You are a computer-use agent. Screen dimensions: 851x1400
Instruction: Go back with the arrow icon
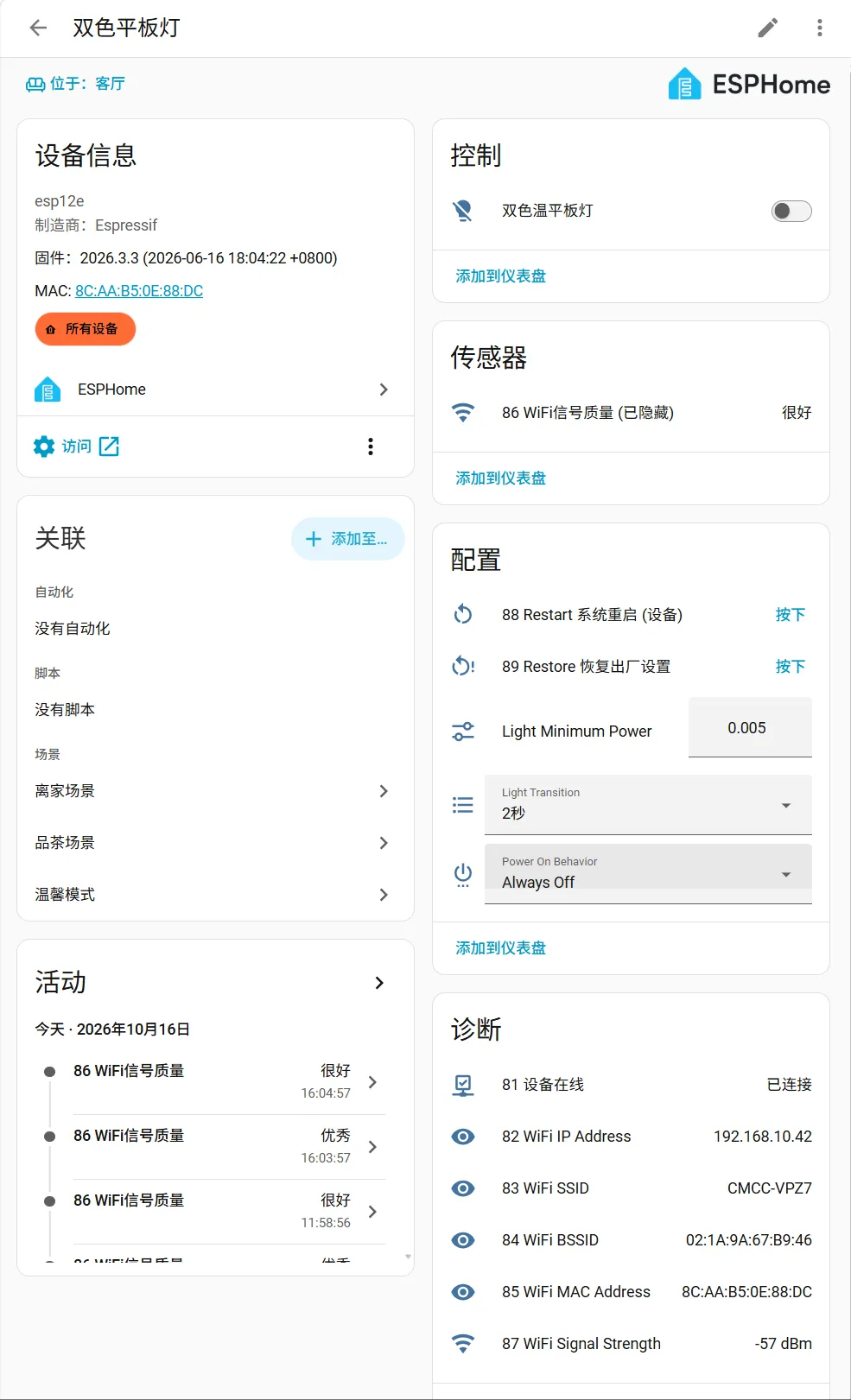(x=38, y=28)
